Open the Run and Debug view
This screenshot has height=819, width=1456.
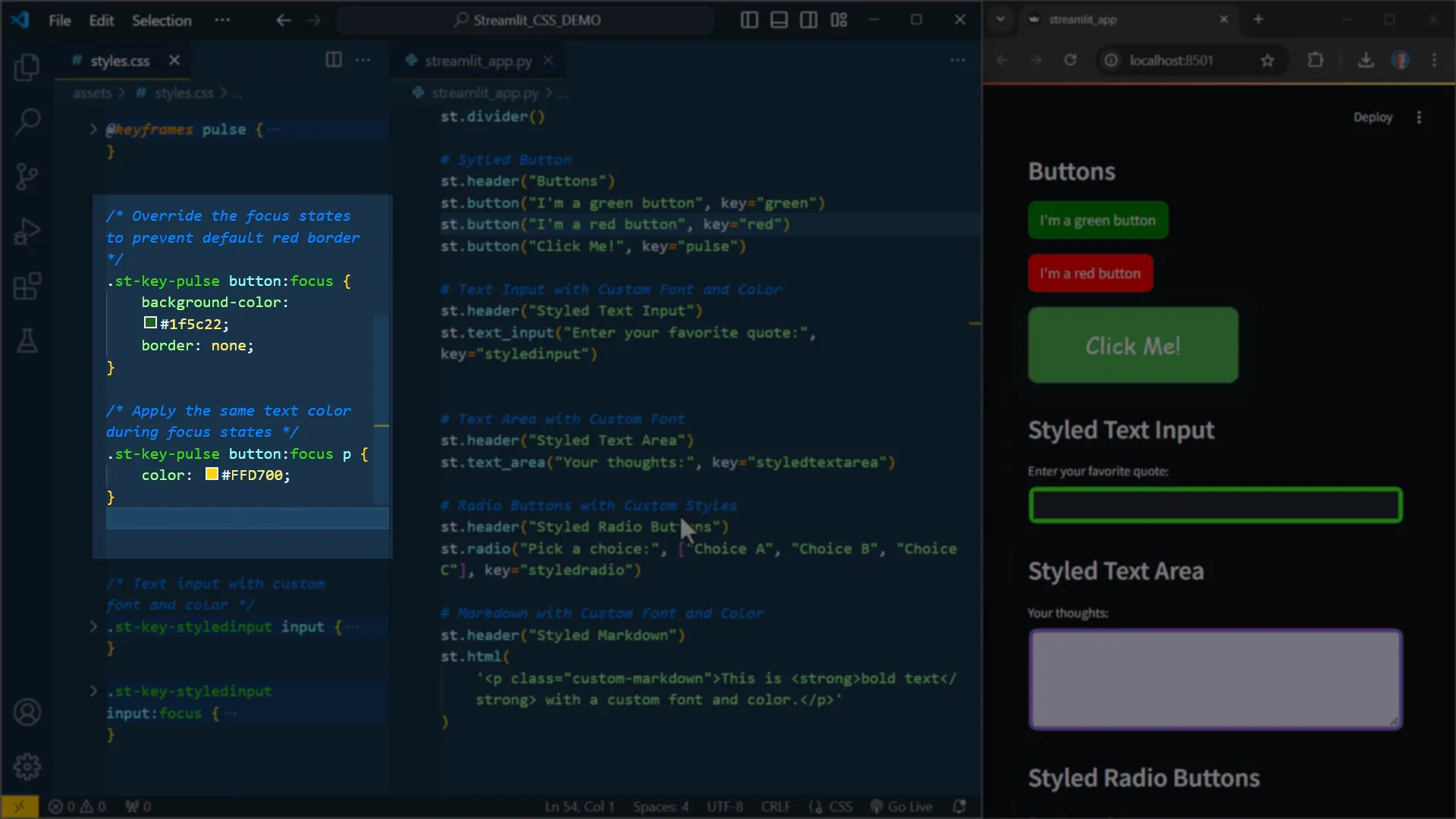[27, 232]
